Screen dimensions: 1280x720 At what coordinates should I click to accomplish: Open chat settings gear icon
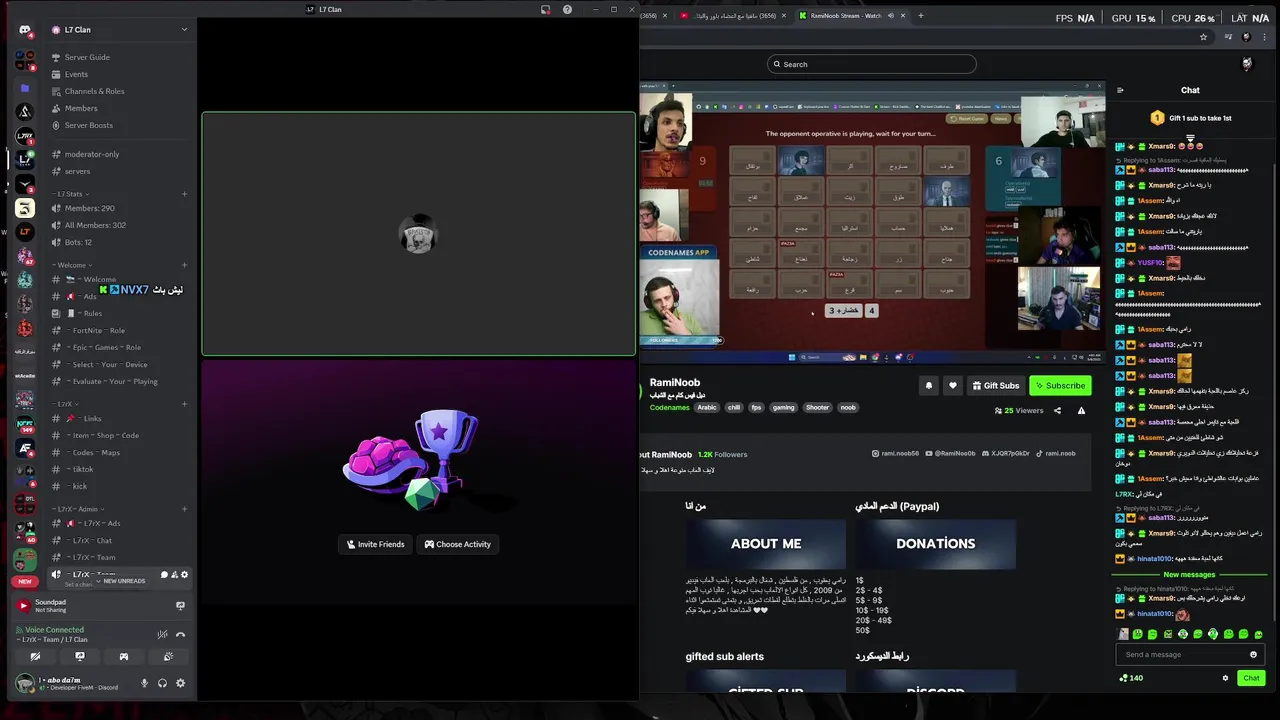tap(1225, 678)
